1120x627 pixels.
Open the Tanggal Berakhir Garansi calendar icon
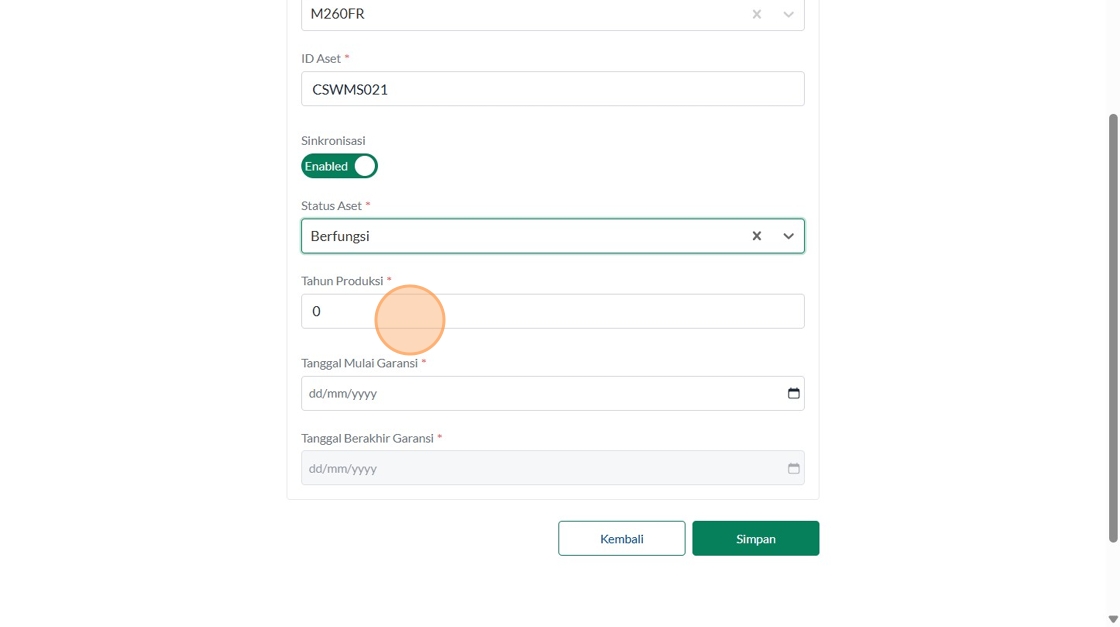[x=793, y=468]
